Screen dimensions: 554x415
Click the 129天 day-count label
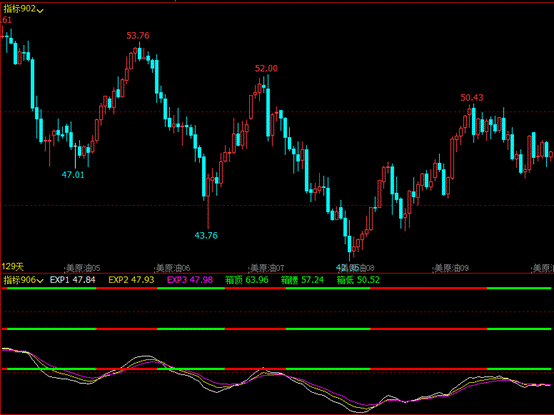click(12, 266)
